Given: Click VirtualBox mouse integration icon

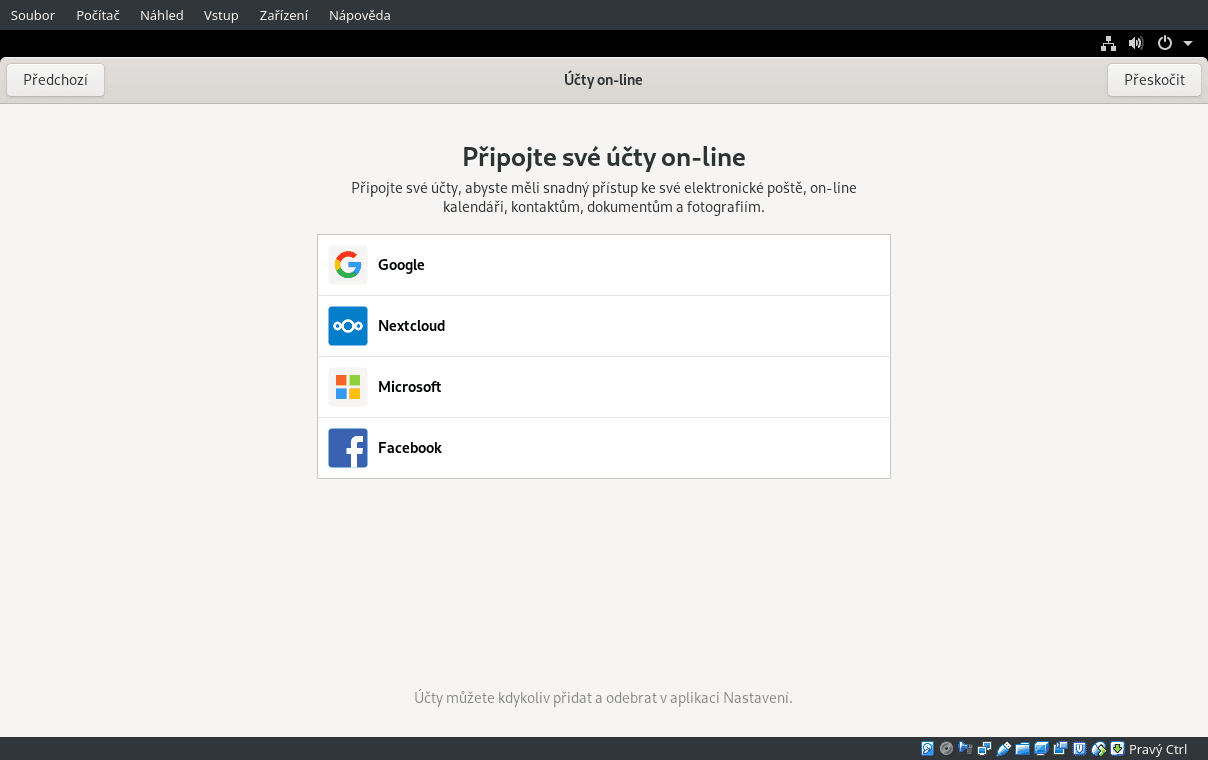Looking at the screenshot, I should [x=1099, y=749].
